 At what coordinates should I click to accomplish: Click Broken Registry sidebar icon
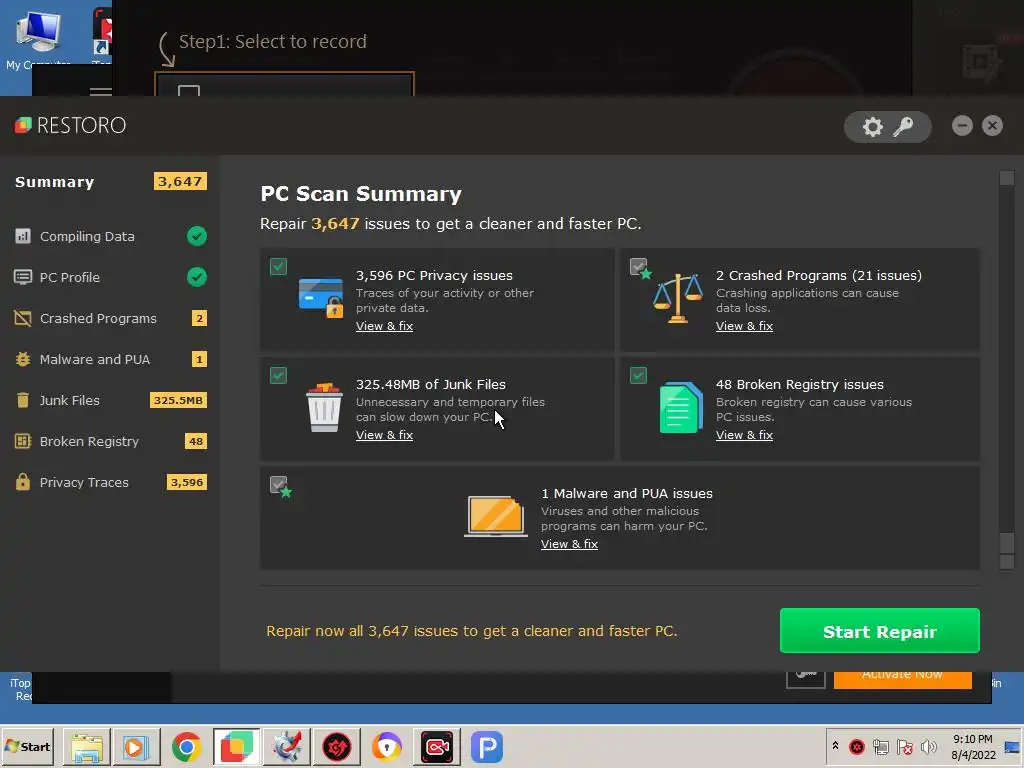pos(23,441)
